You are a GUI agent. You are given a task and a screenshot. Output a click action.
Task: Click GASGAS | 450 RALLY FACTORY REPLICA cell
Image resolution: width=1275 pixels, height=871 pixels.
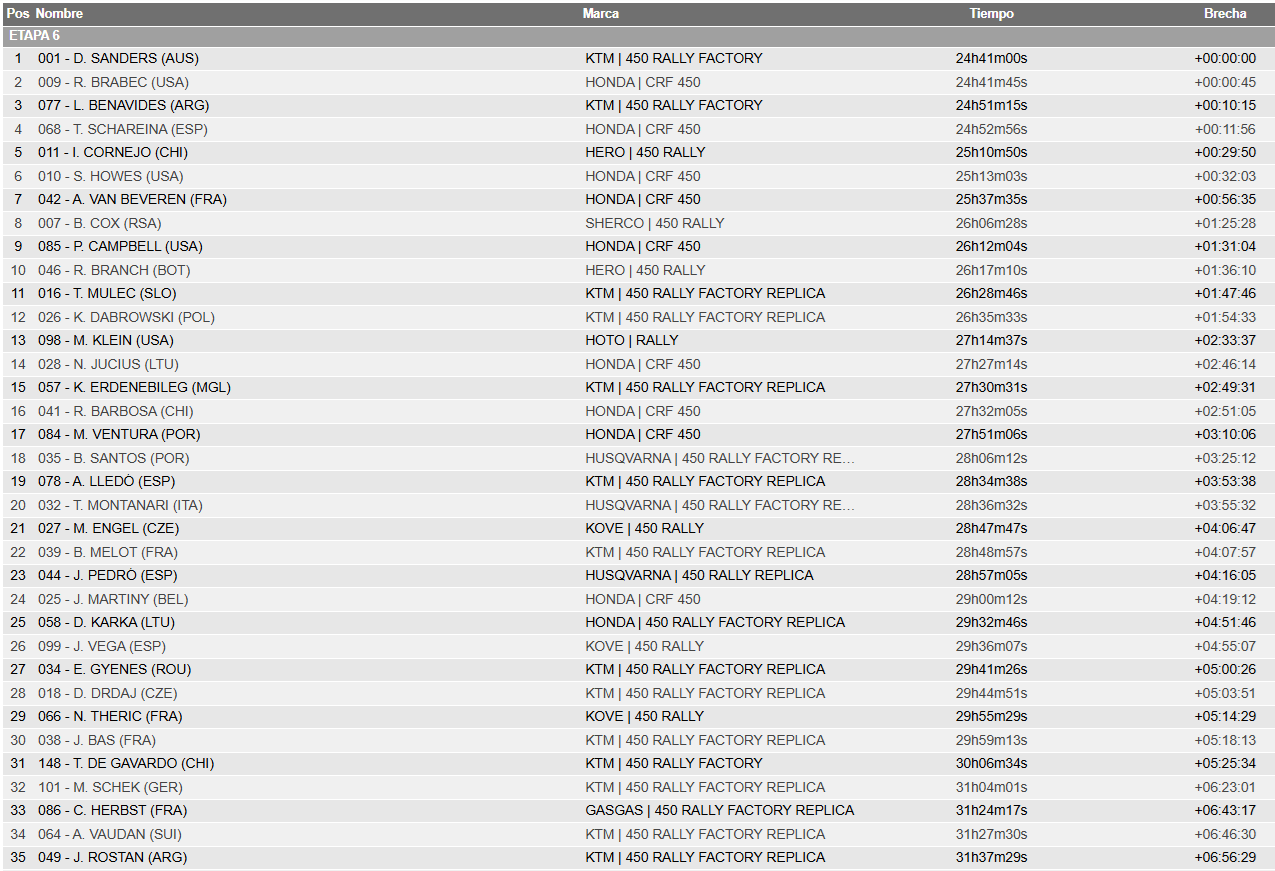pyautogui.click(x=720, y=811)
